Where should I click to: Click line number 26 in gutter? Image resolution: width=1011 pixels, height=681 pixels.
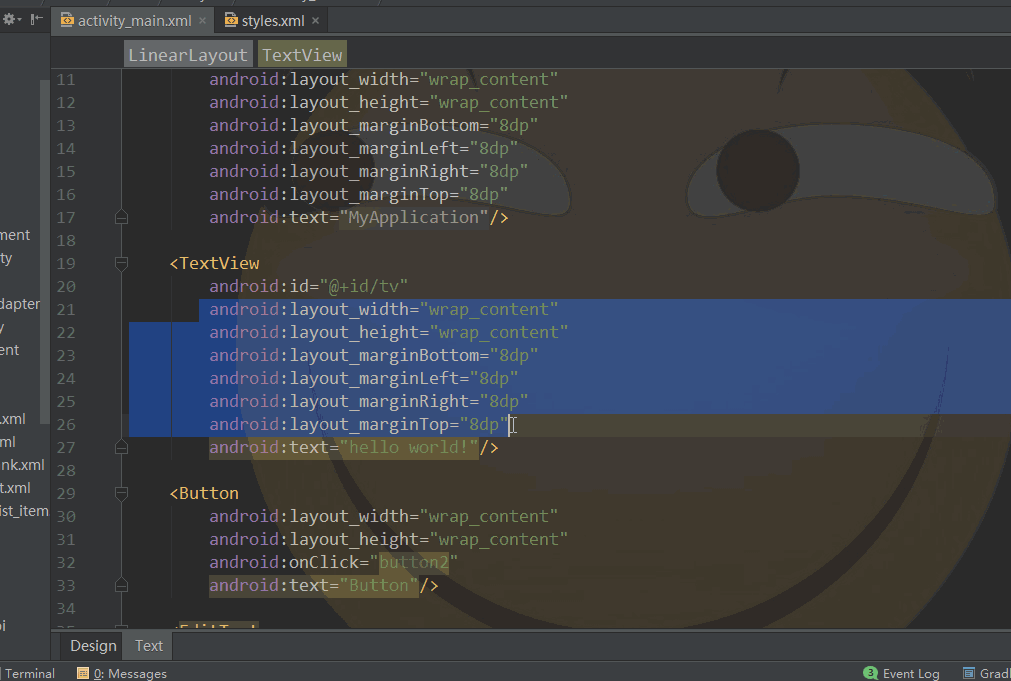click(x=66, y=424)
